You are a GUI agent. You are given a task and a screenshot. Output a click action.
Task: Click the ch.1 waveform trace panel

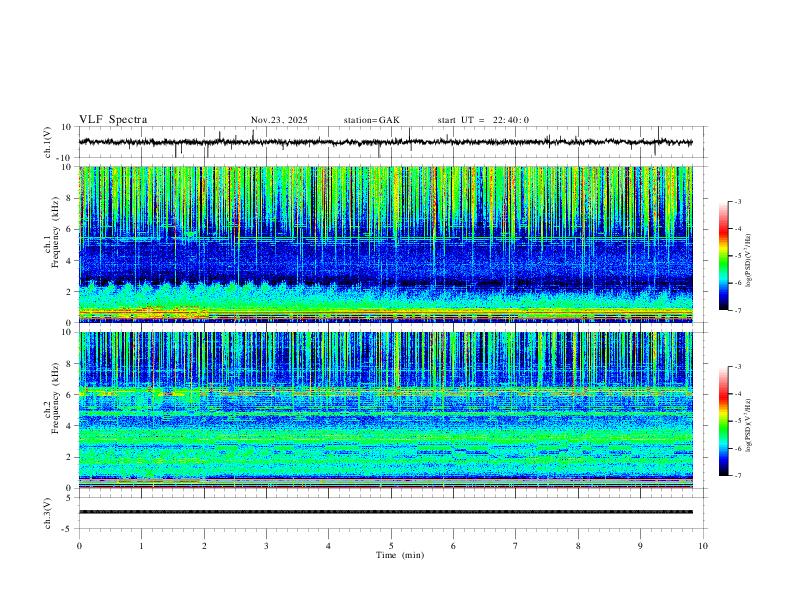[393, 142]
